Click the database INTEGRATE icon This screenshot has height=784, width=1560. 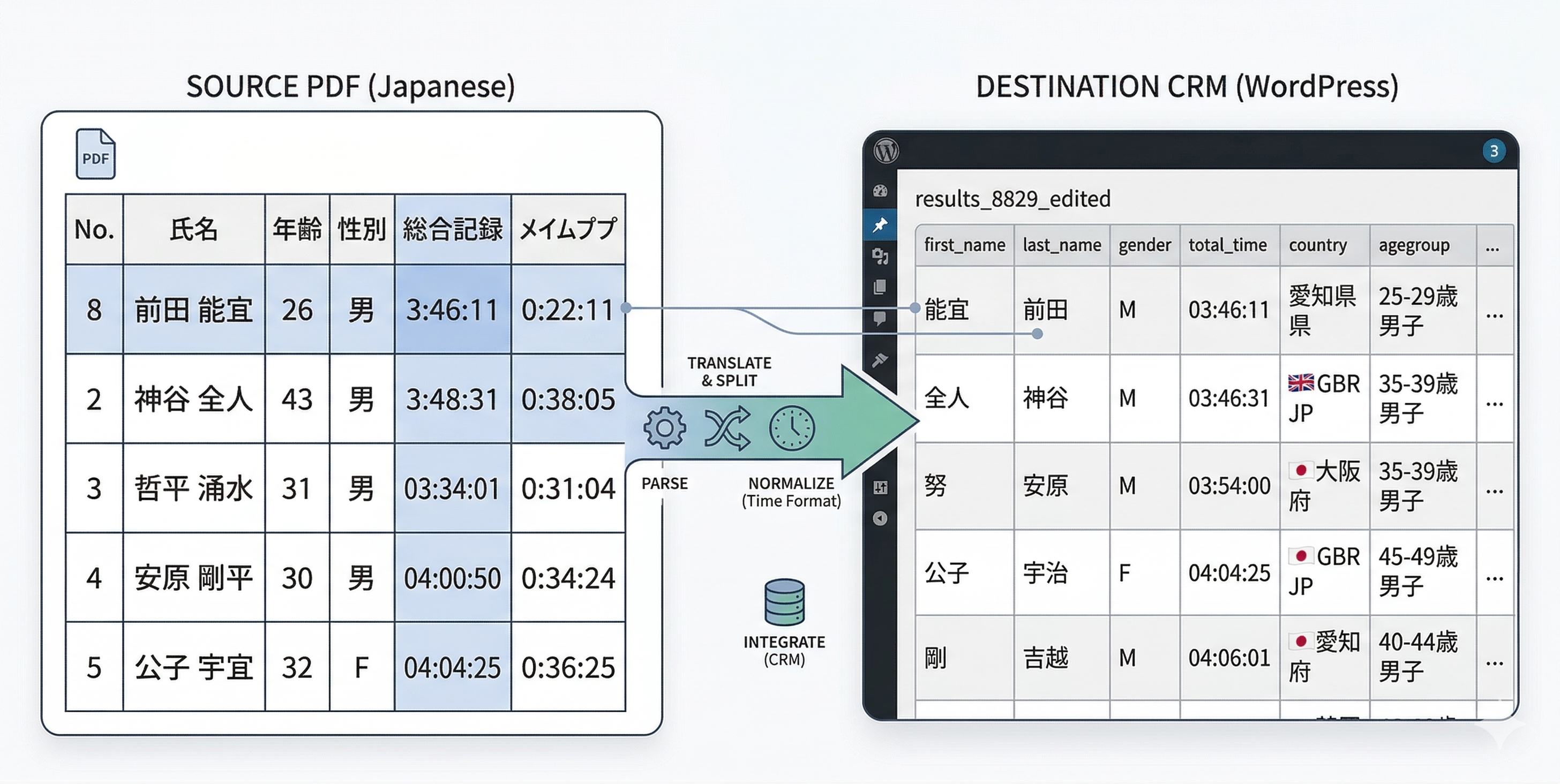point(784,602)
